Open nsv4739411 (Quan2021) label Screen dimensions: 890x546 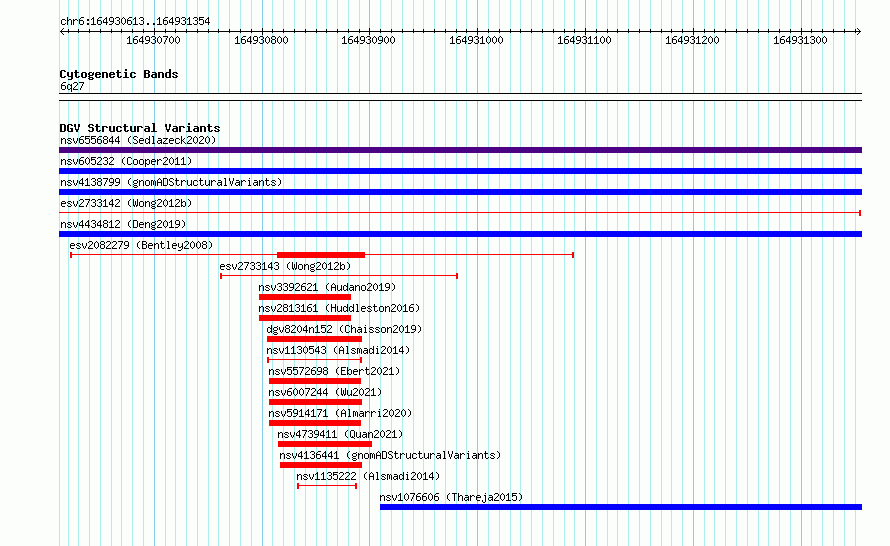tap(340, 434)
